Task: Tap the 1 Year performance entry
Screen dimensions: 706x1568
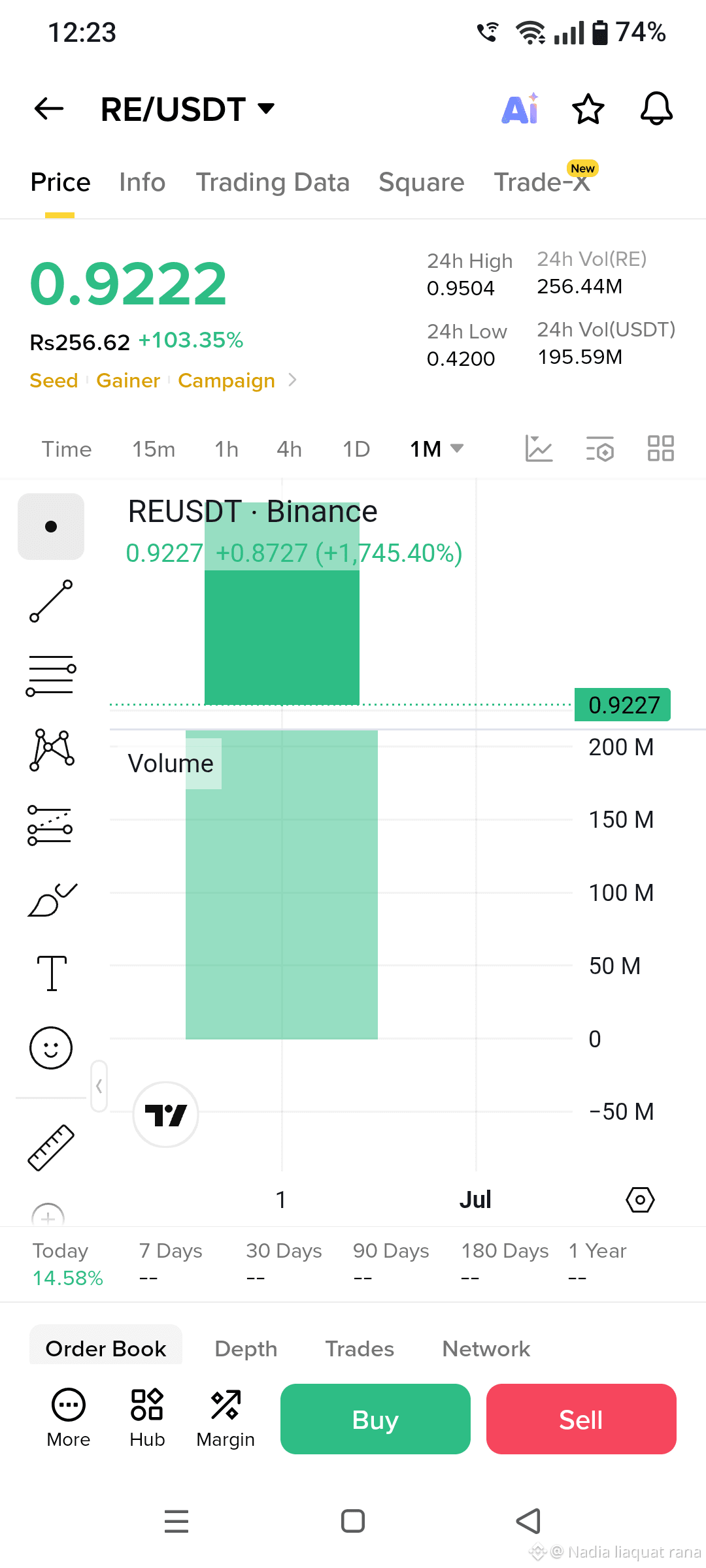Action: tap(597, 1264)
